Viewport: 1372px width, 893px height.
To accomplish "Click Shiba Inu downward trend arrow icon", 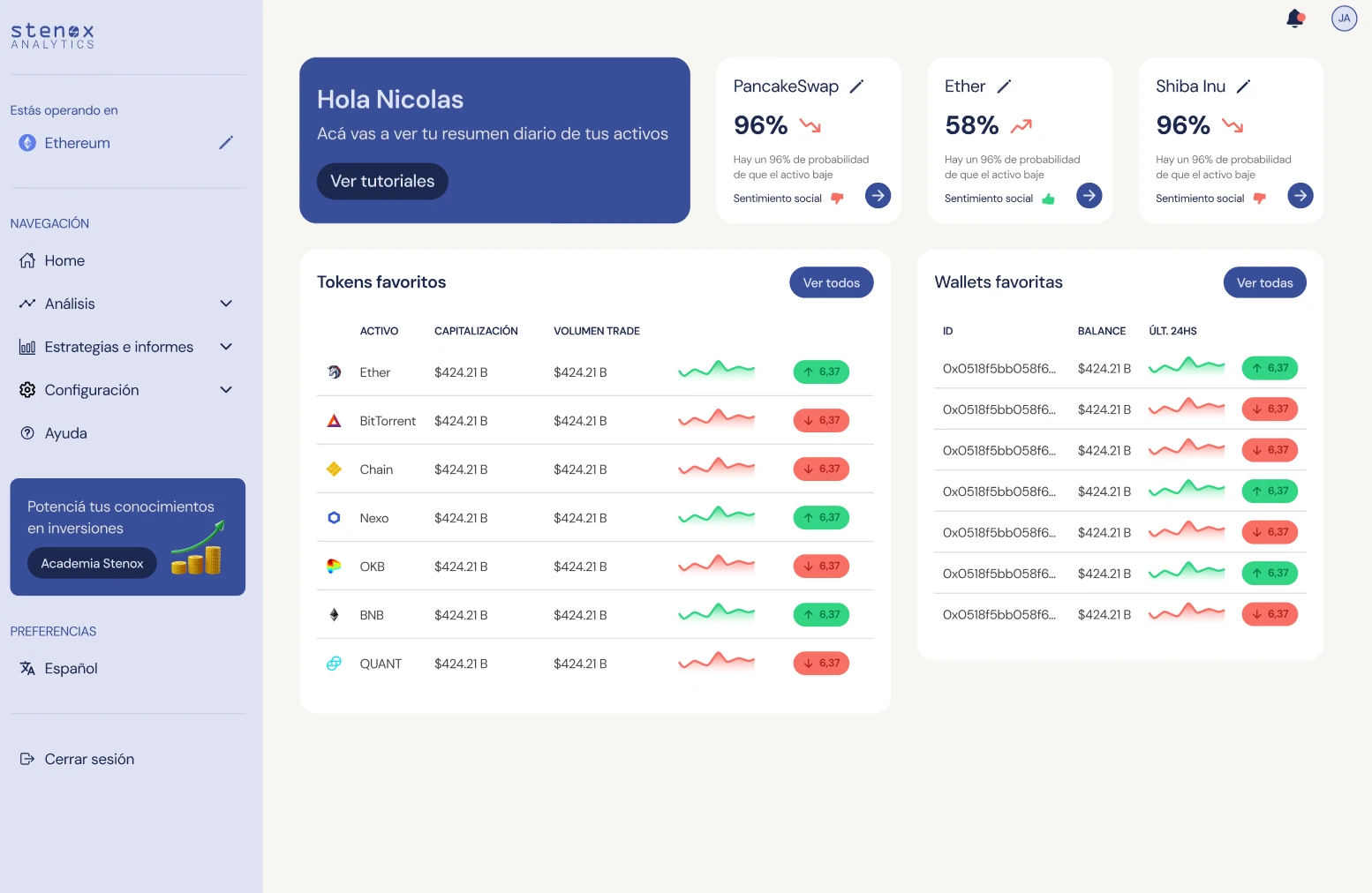I will [x=1233, y=125].
